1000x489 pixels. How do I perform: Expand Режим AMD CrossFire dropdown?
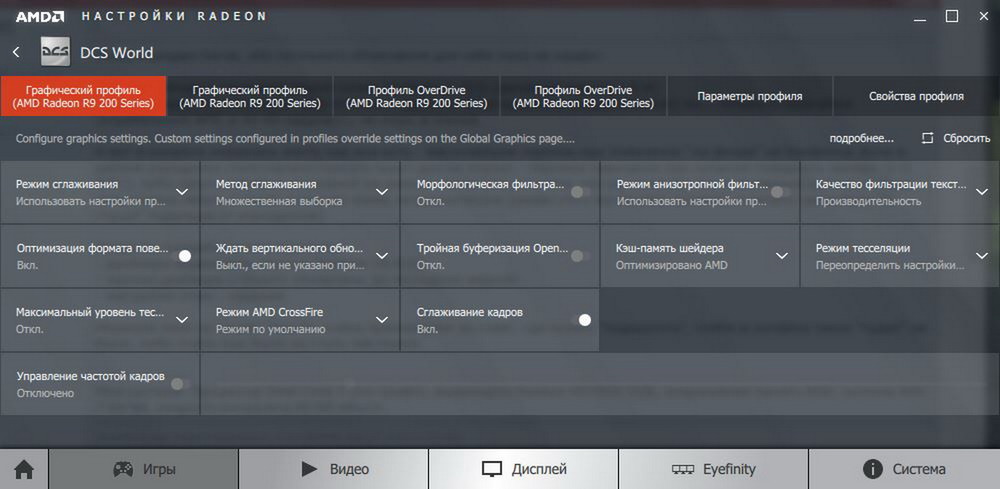click(x=381, y=319)
